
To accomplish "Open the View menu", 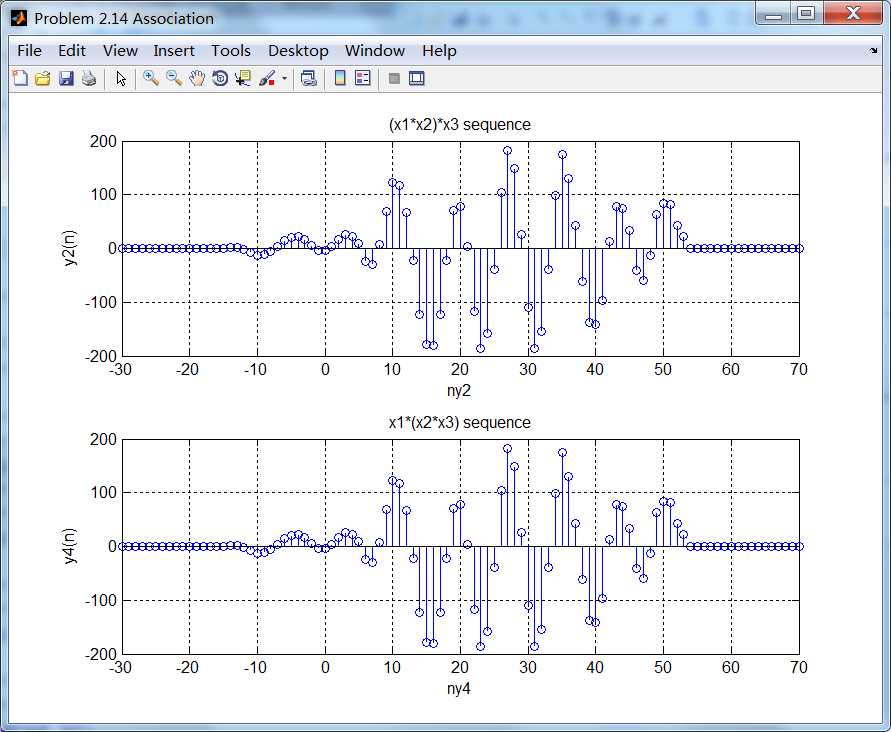I will (x=120, y=51).
